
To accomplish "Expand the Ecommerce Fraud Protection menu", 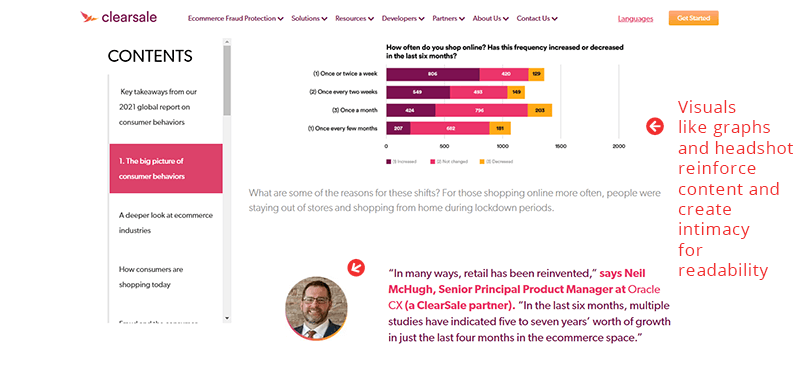I will (236, 18).
